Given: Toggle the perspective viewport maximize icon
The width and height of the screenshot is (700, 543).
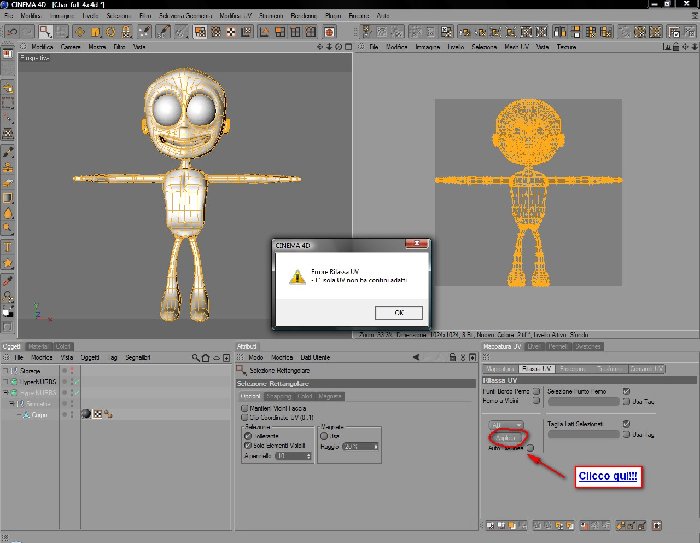Looking at the screenshot, I should pyautogui.click(x=348, y=46).
